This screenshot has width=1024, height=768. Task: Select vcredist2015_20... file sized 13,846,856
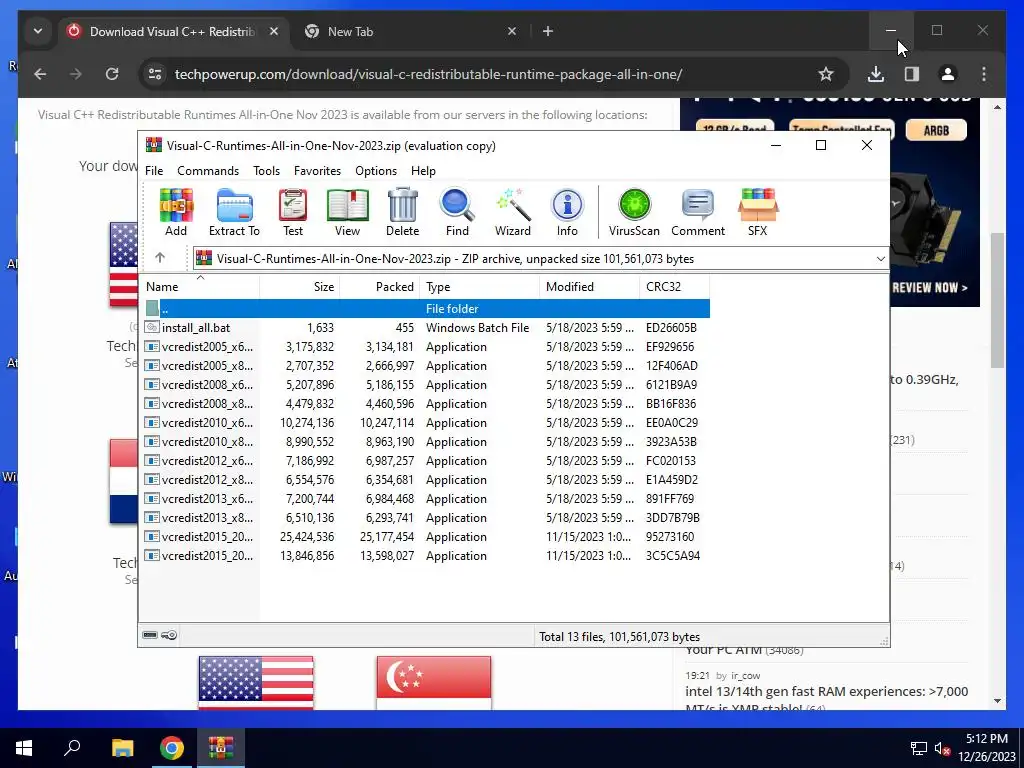426,556
